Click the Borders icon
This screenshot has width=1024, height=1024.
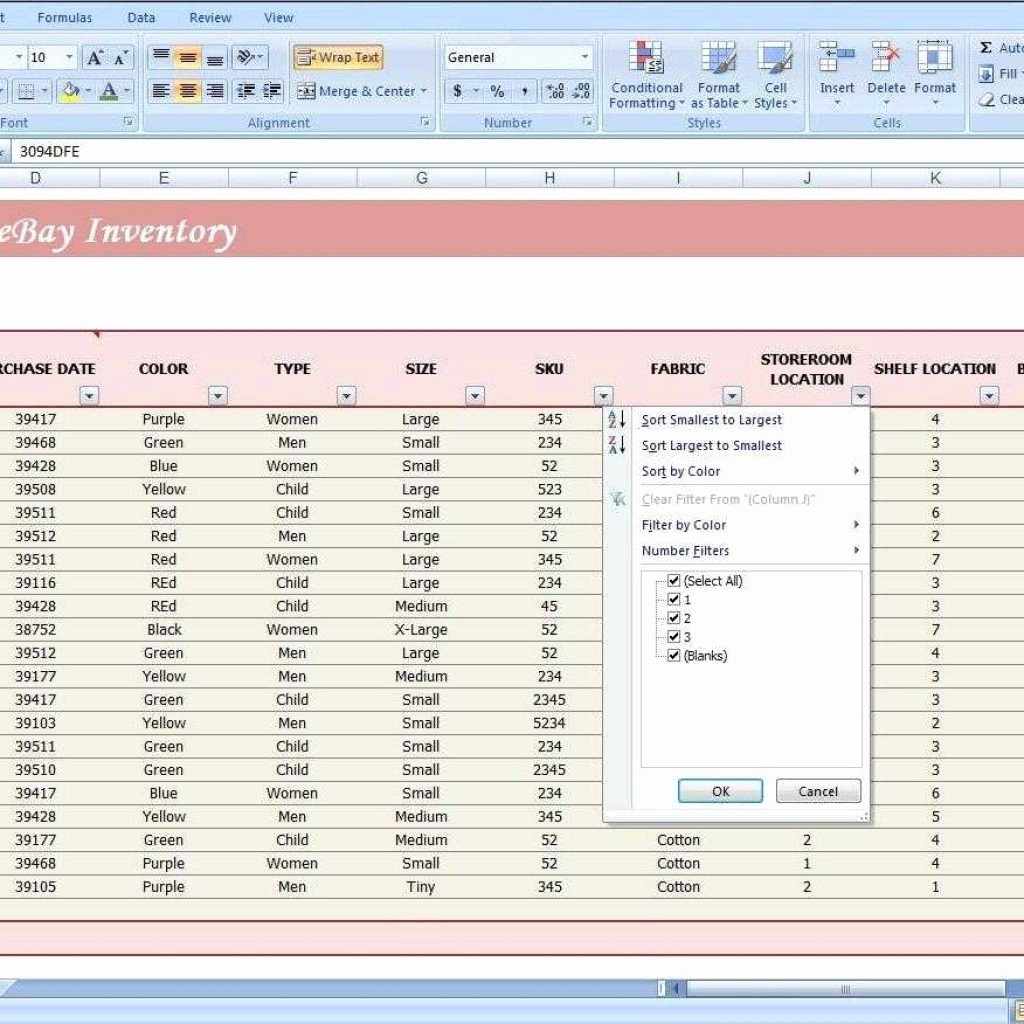click(26, 91)
